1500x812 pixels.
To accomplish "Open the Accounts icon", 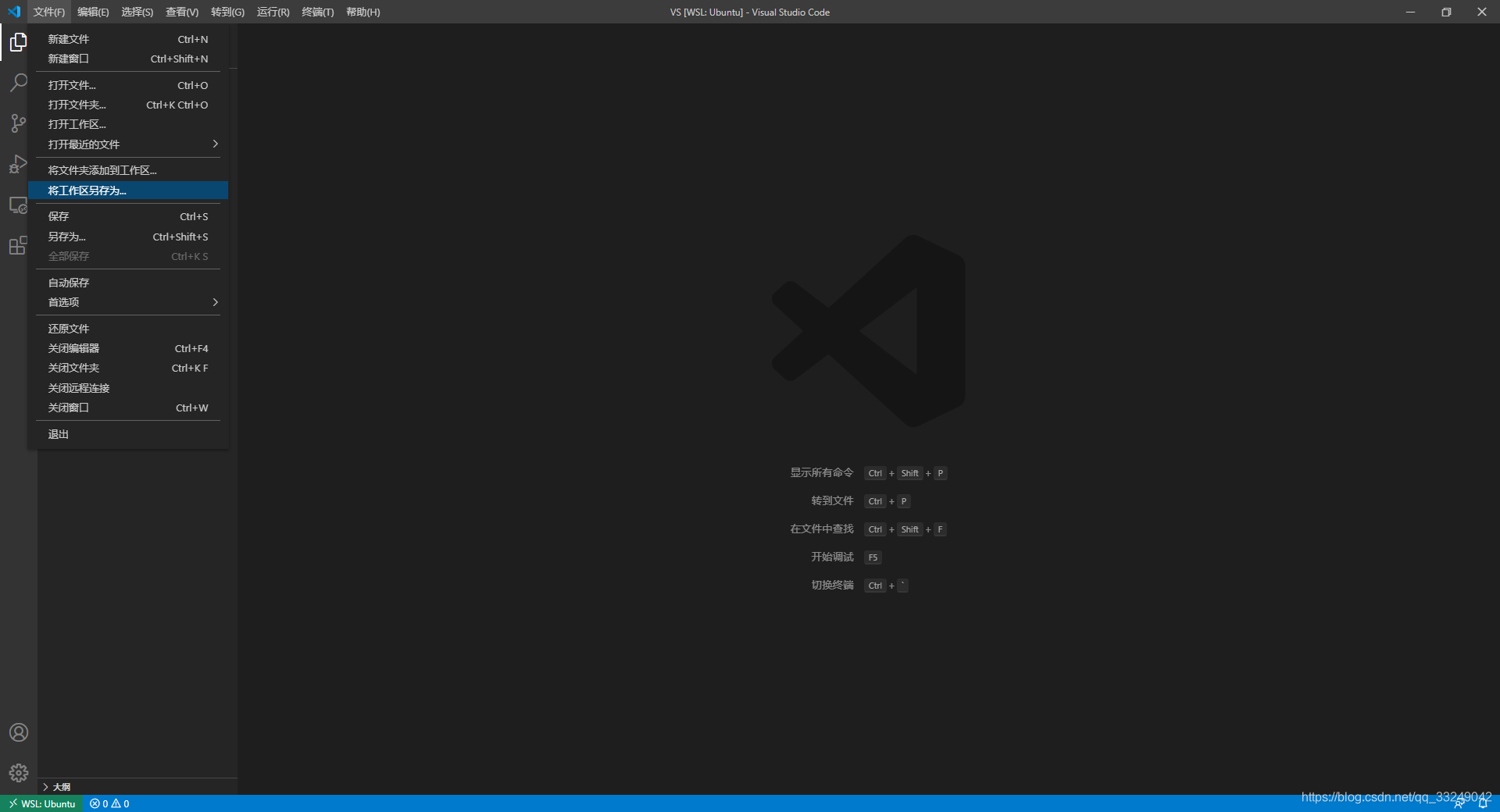I will coord(19,732).
